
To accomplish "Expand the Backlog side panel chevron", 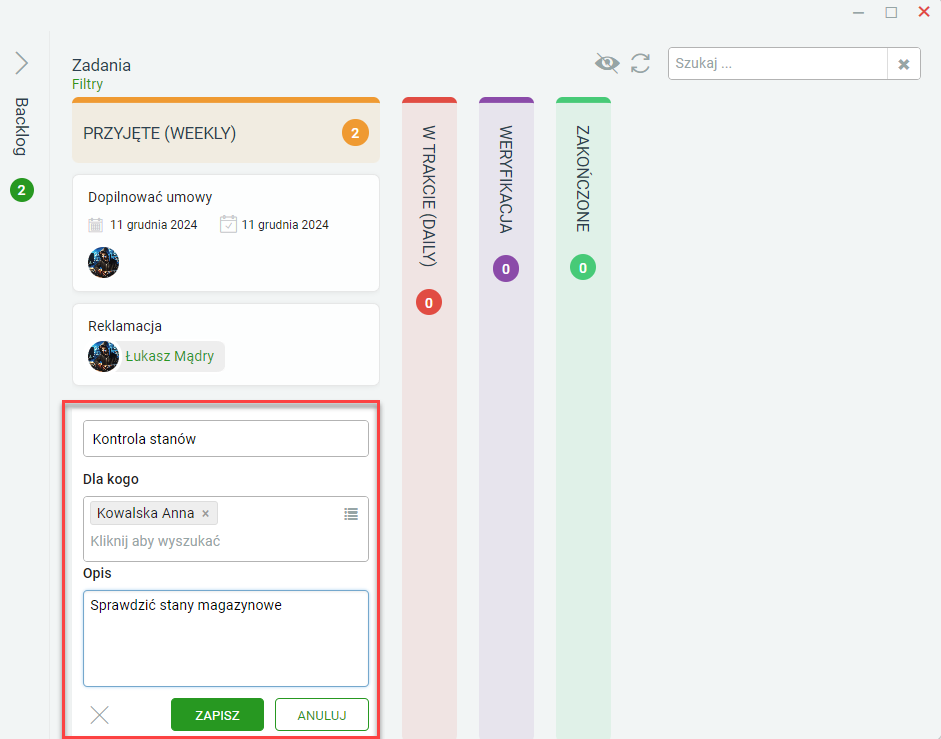I will (22, 63).
